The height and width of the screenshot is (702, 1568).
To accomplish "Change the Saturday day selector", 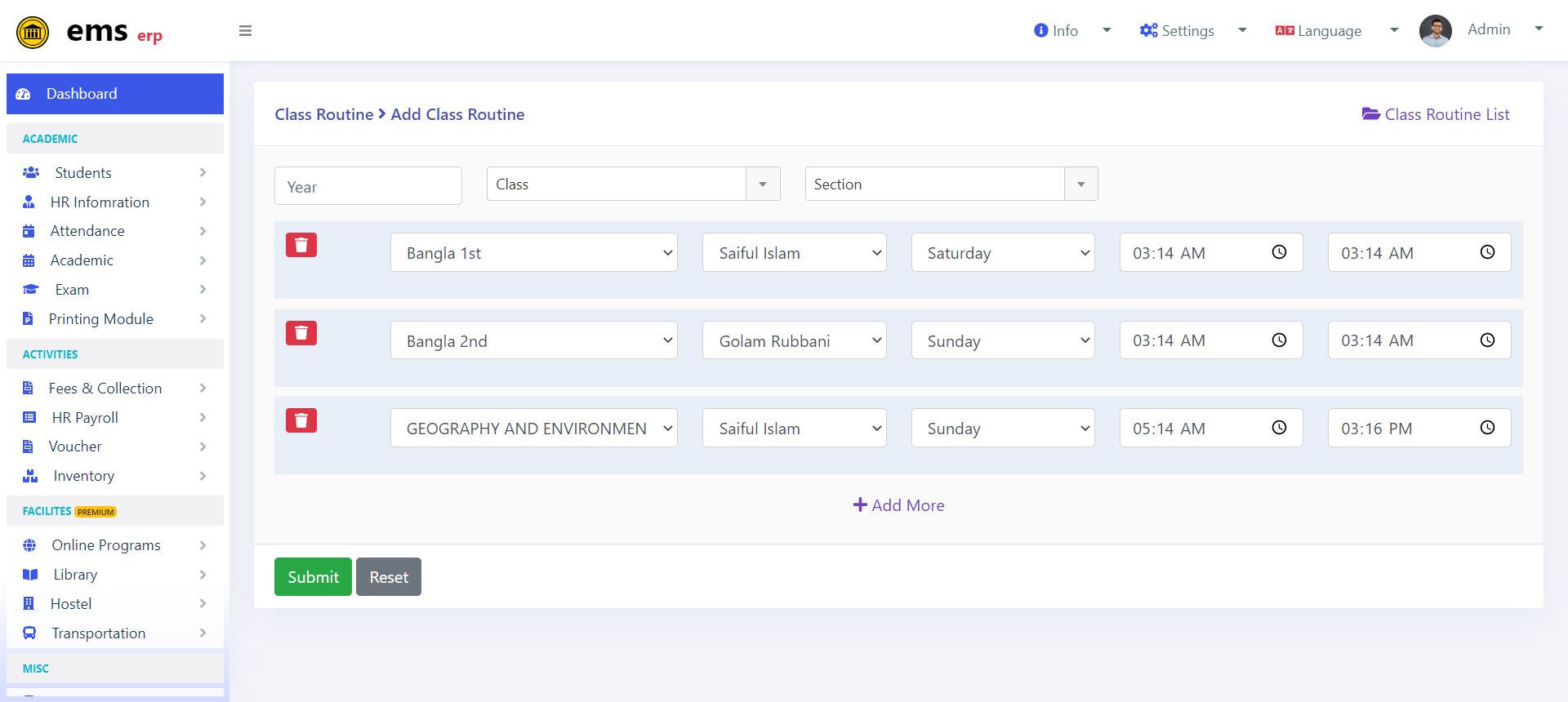I will 1003,253.
